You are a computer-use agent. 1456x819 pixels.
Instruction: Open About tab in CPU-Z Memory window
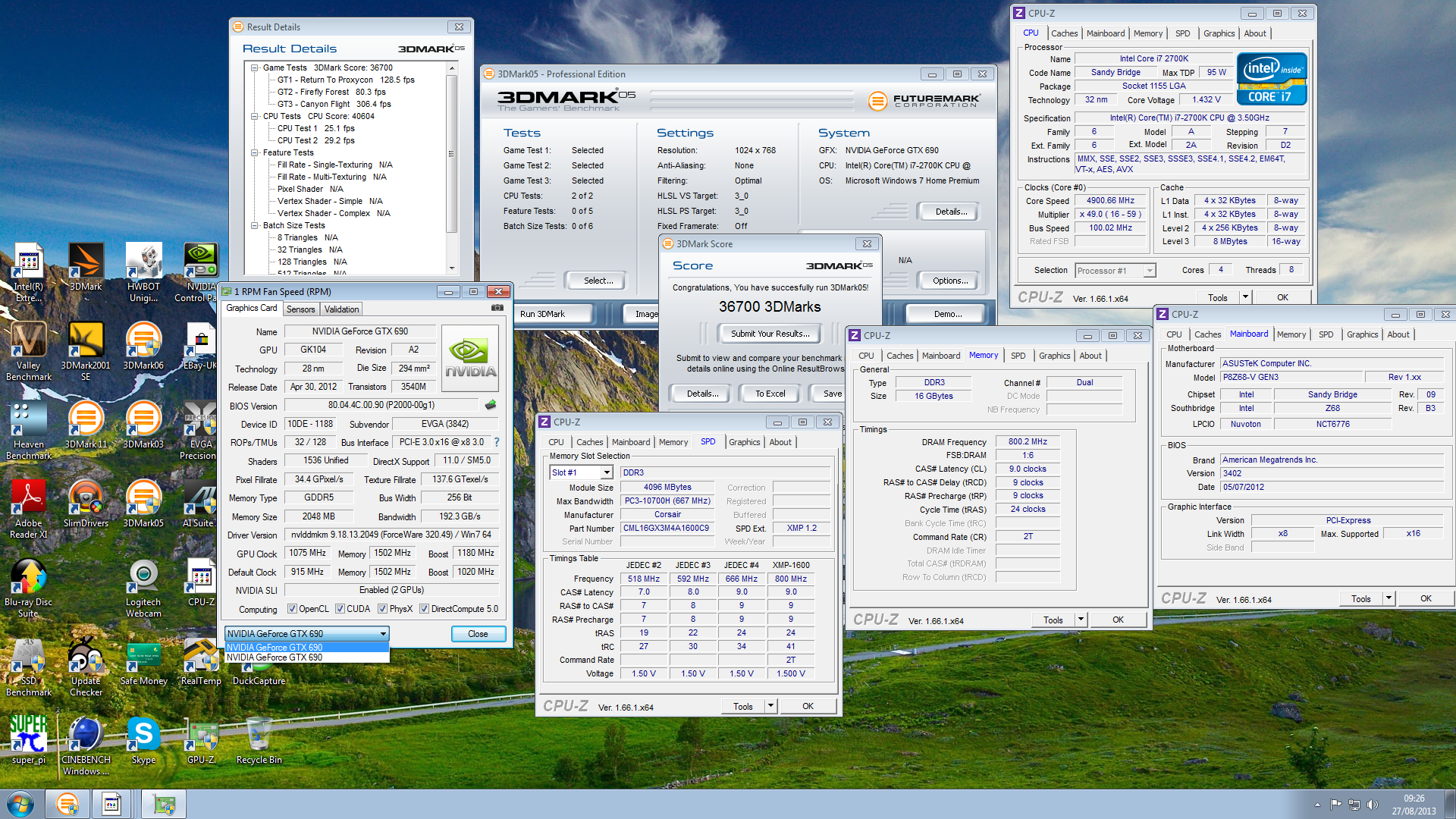point(1090,356)
